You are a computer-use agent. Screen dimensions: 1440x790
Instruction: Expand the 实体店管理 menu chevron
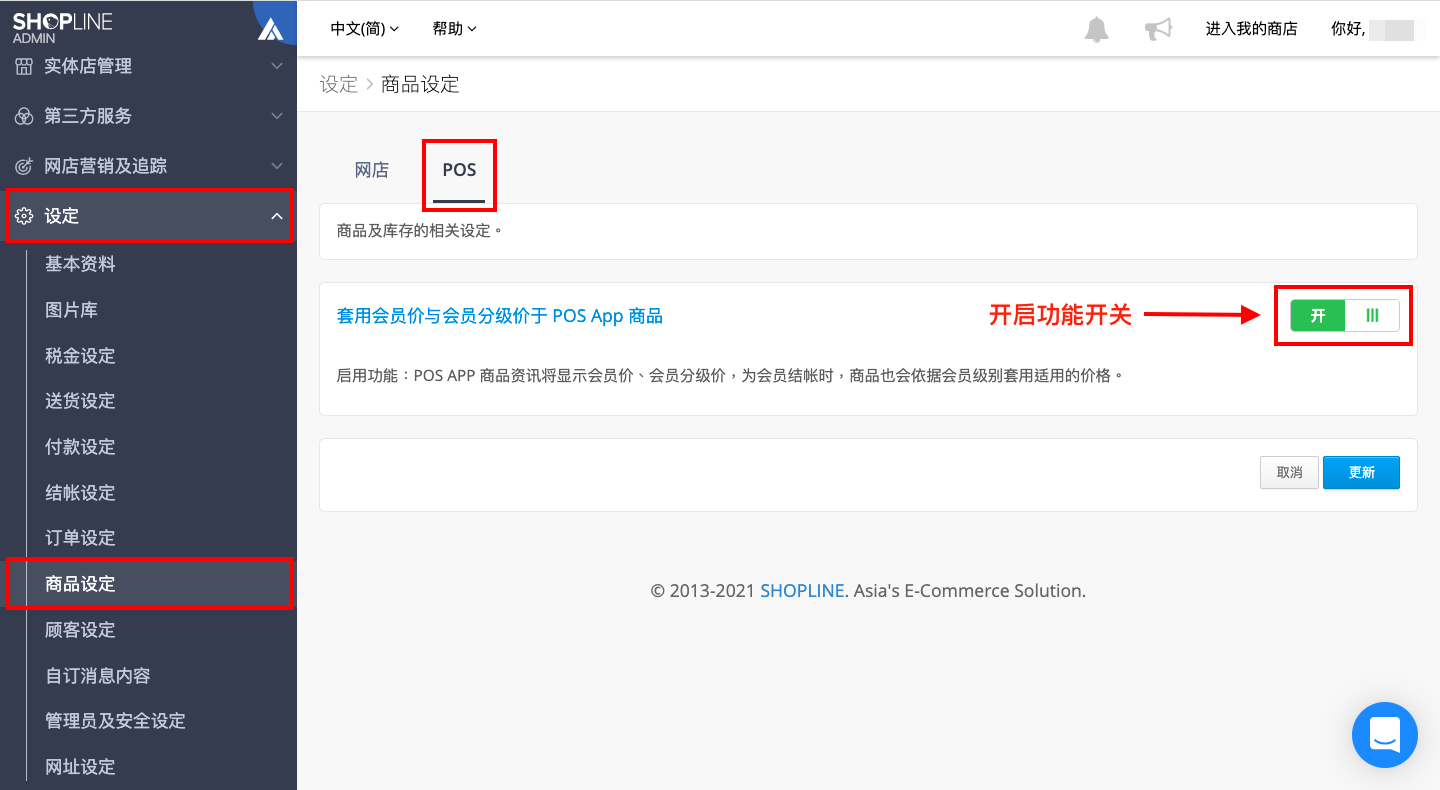[277, 66]
